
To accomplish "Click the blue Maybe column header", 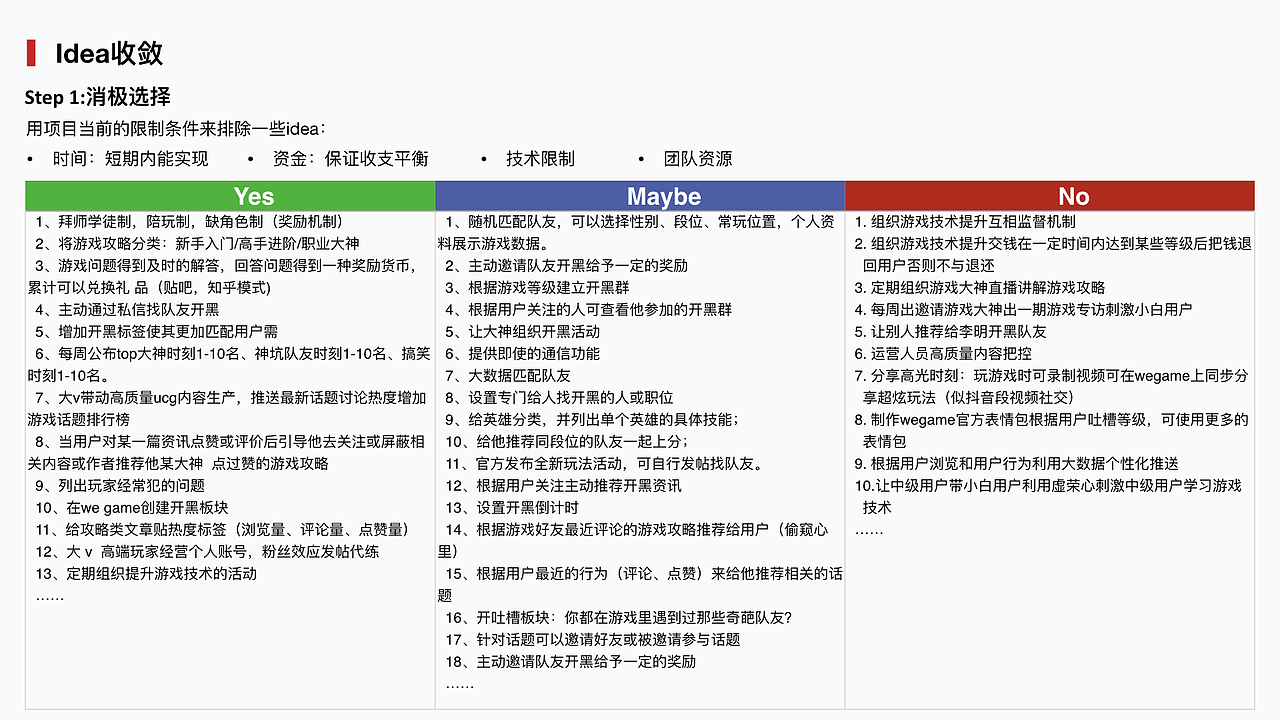I will point(640,196).
